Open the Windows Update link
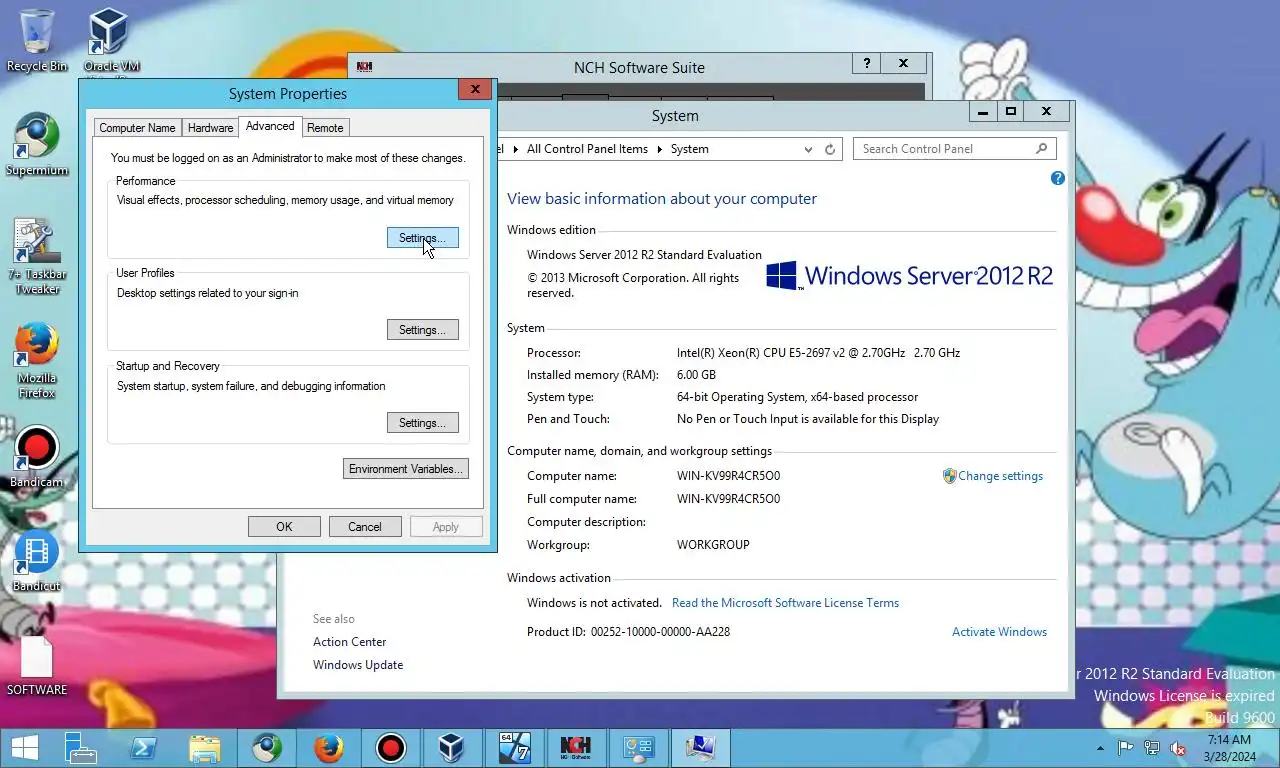Viewport: 1280px width, 768px height. [358, 665]
